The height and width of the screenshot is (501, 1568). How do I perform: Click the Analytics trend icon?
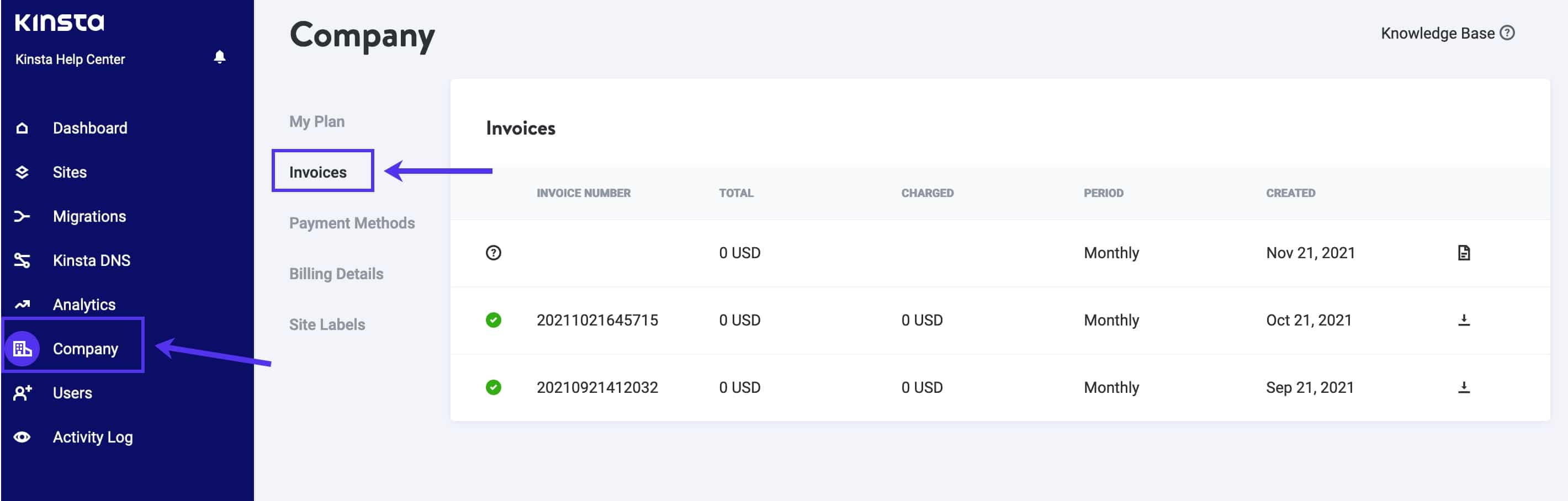22,304
